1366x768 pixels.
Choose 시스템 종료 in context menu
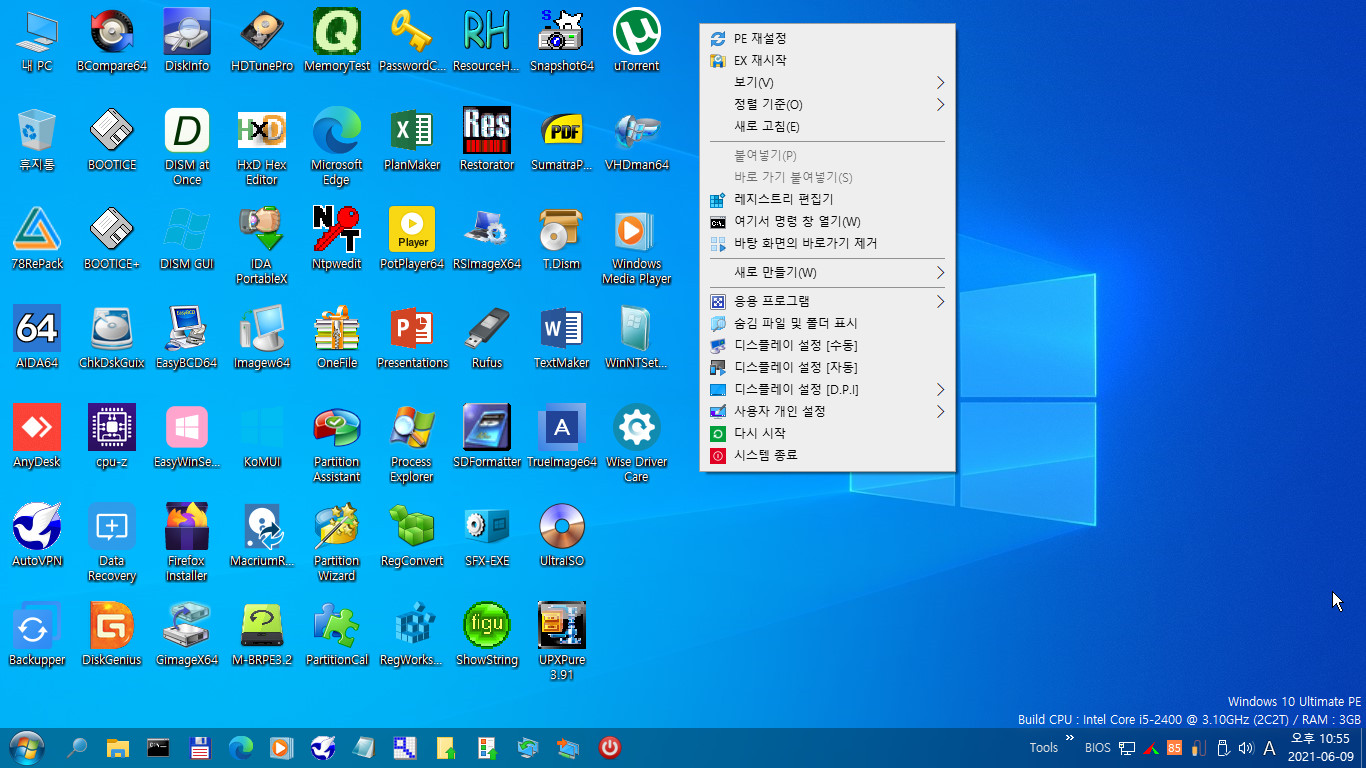[827, 455]
